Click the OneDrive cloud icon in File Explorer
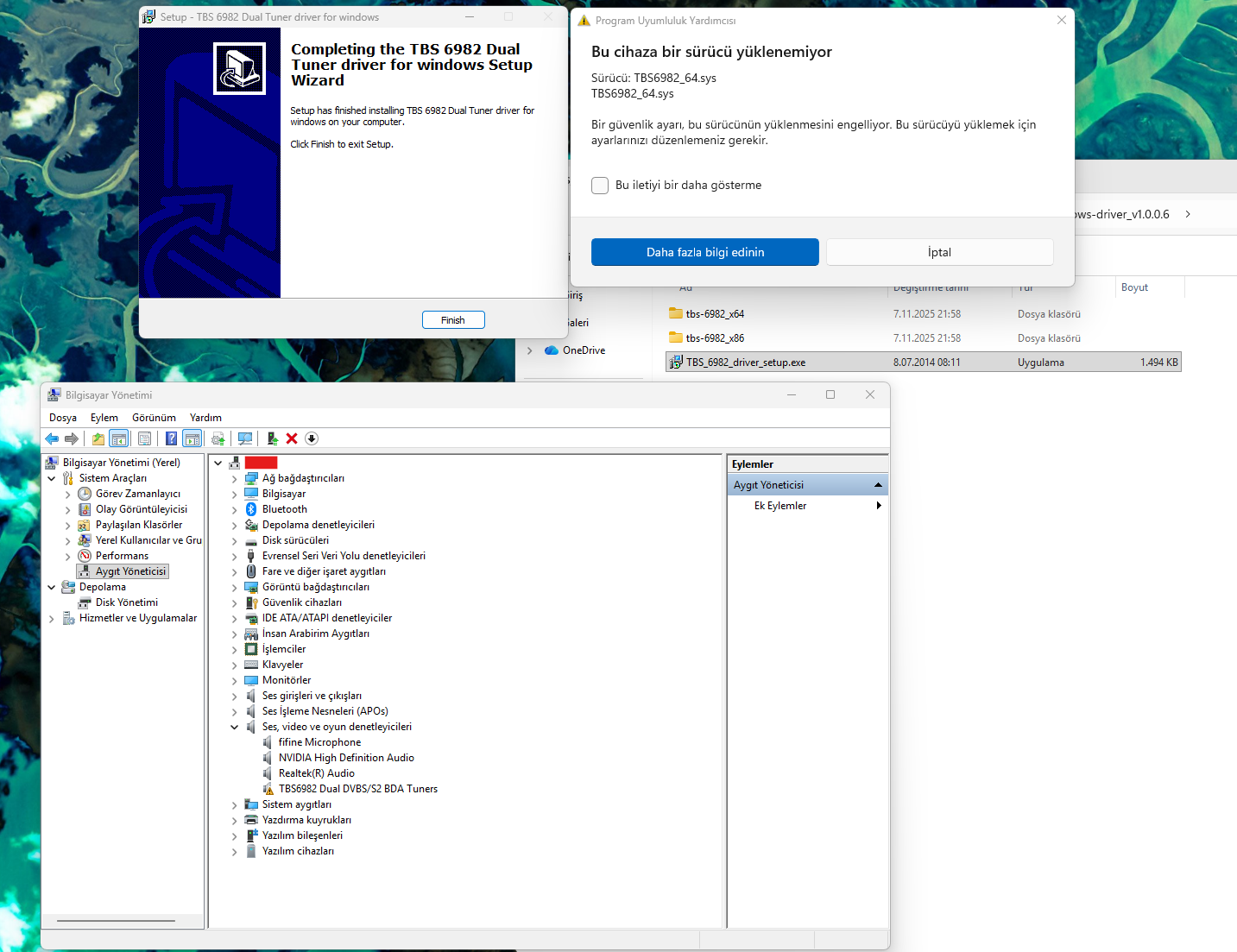This screenshot has width=1237, height=952. pyautogui.click(x=552, y=350)
